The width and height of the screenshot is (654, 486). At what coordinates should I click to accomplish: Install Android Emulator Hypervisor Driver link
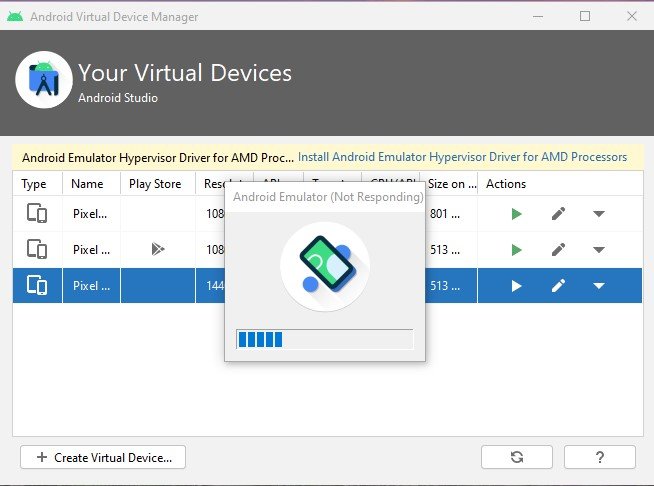click(x=462, y=157)
